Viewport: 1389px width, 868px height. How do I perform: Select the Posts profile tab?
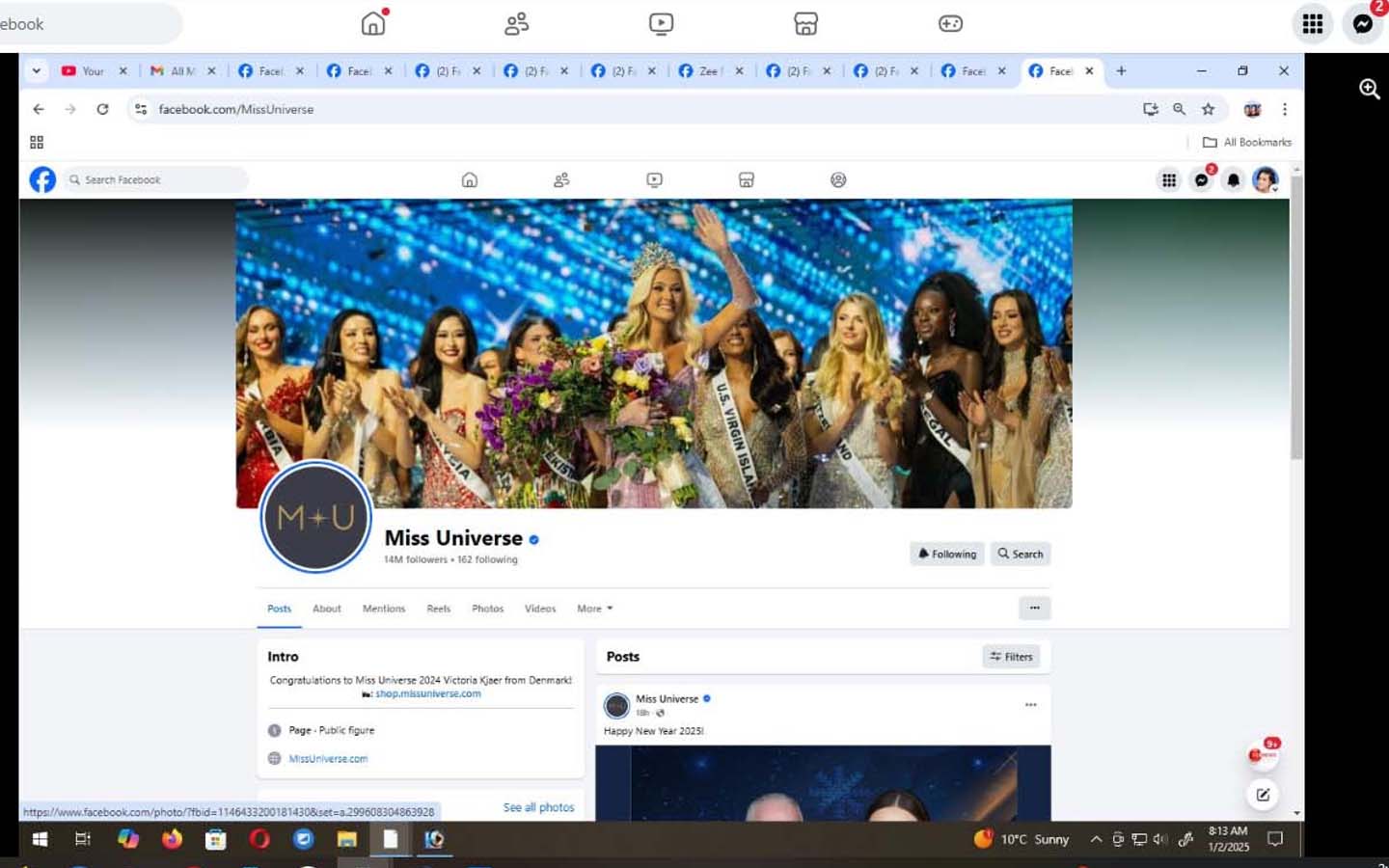(x=279, y=609)
